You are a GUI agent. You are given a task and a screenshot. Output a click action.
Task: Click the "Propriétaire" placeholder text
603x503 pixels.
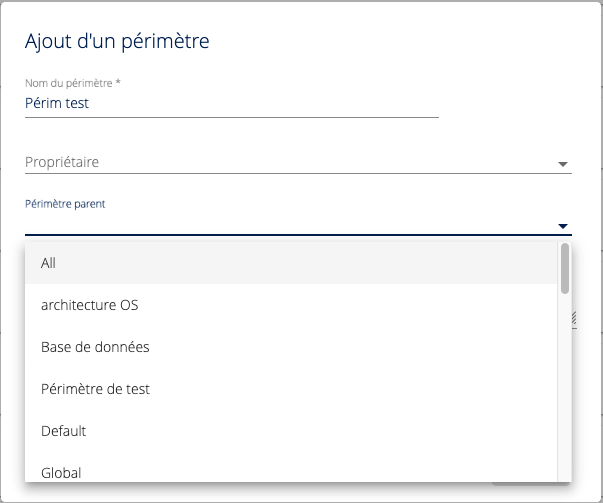point(62,163)
